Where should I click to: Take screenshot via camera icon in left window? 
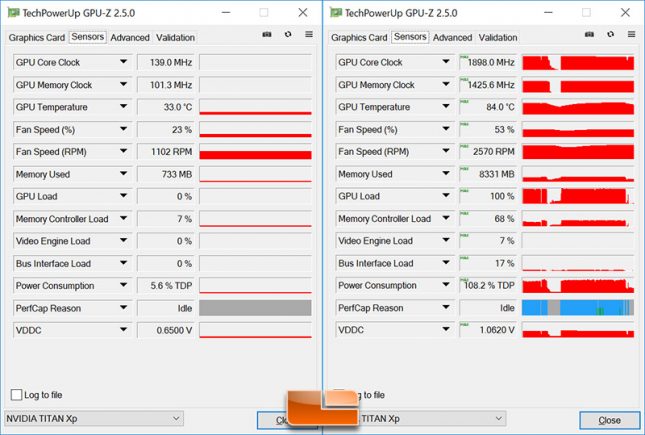click(x=267, y=35)
